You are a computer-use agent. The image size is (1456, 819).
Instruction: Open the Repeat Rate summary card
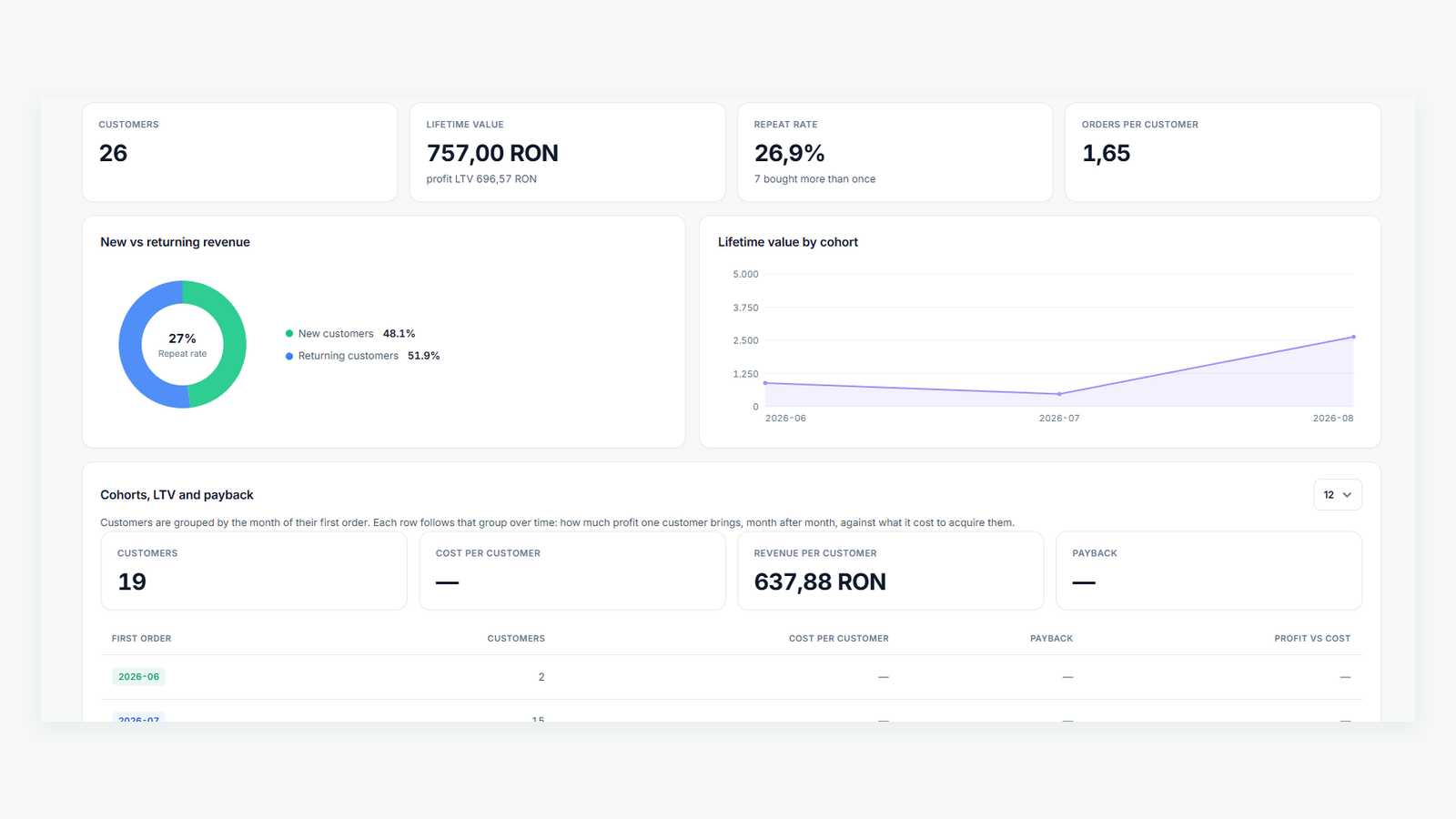pos(895,152)
